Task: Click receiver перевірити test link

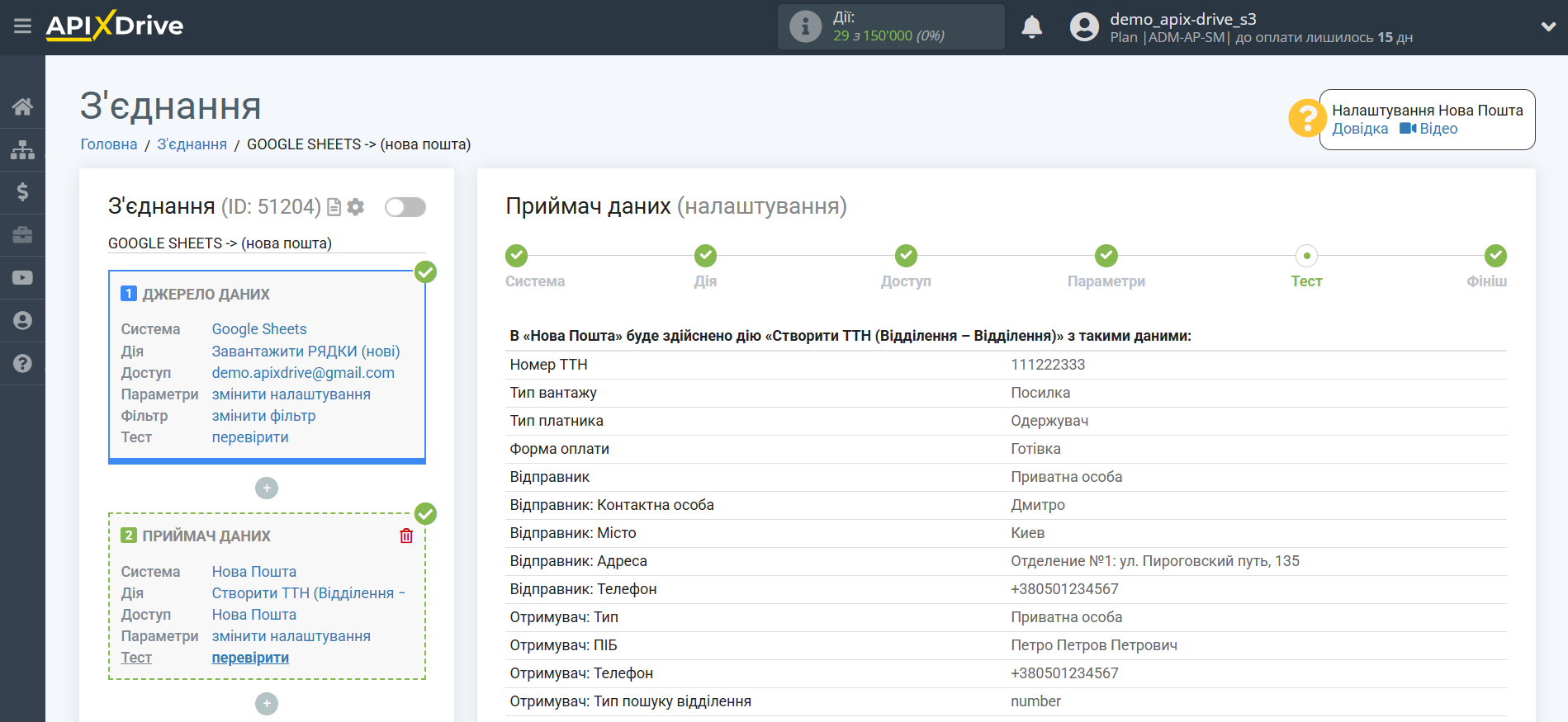Action: coord(250,658)
